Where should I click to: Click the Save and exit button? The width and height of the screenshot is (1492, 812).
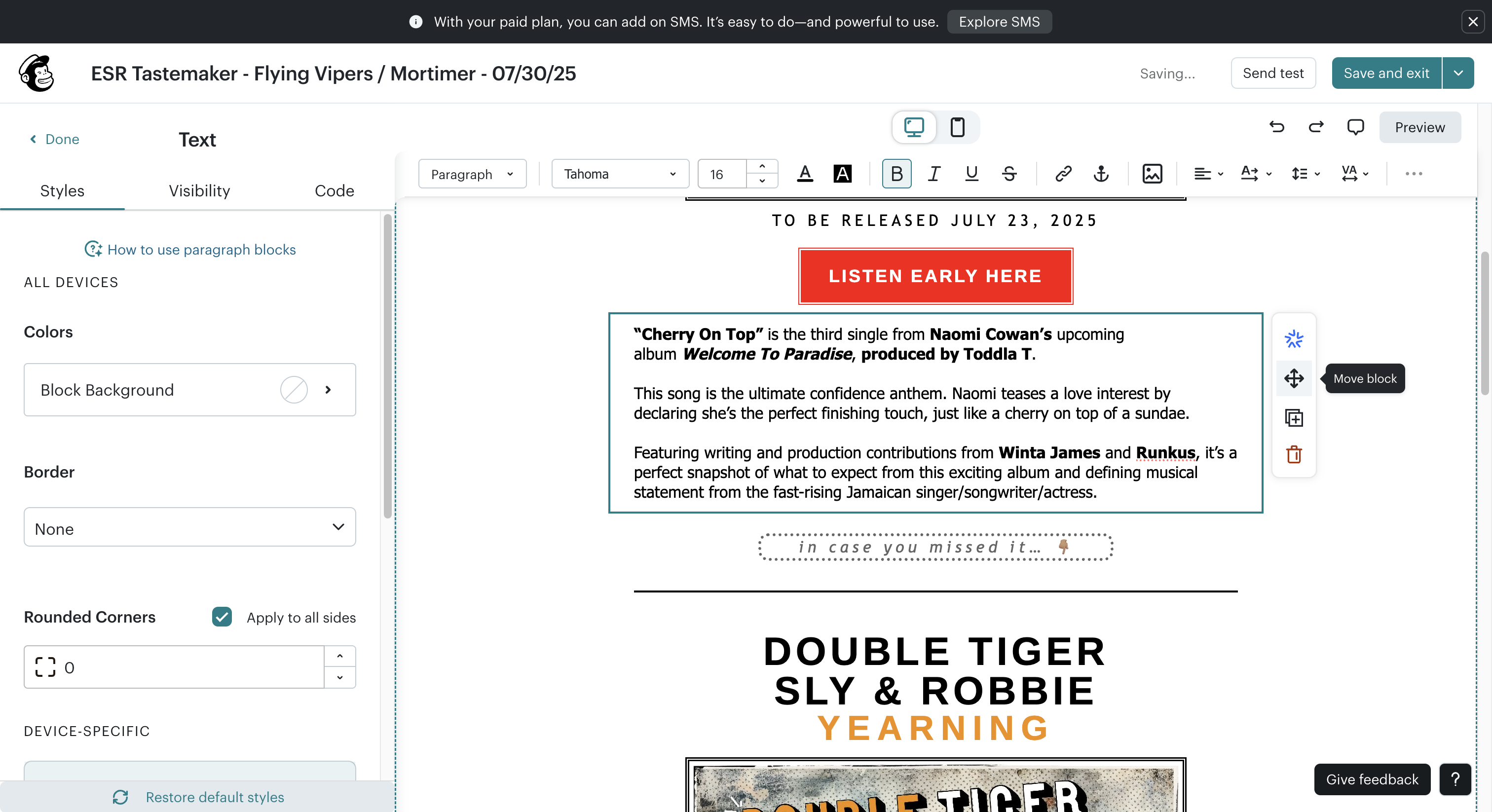click(1386, 73)
